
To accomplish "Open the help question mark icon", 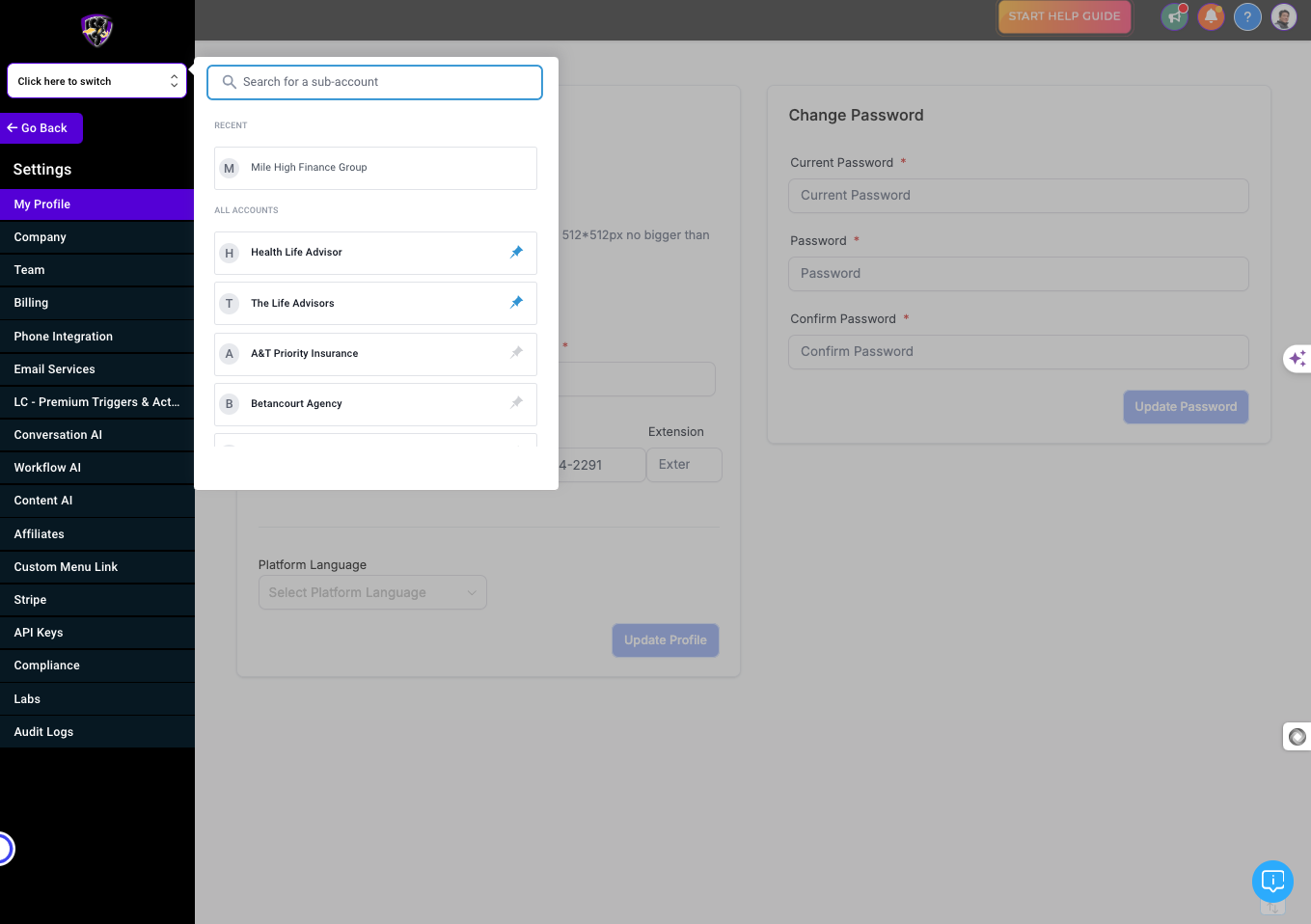I will (1247, 16).
